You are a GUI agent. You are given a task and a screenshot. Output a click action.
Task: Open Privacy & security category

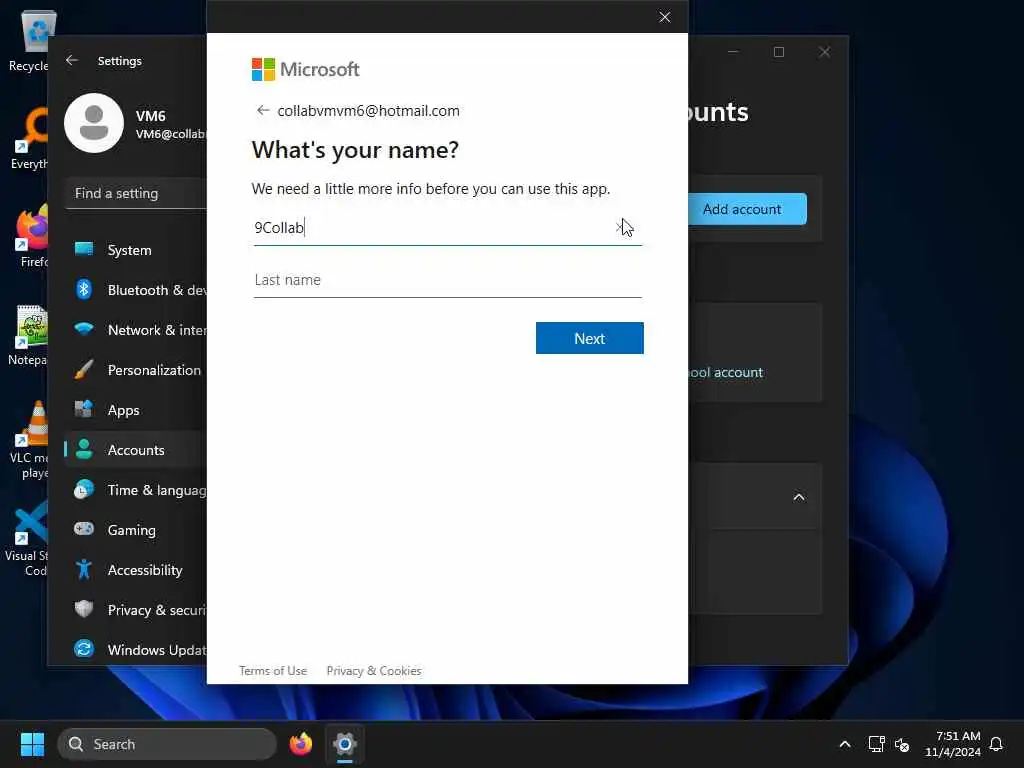(x=136, y=610)
